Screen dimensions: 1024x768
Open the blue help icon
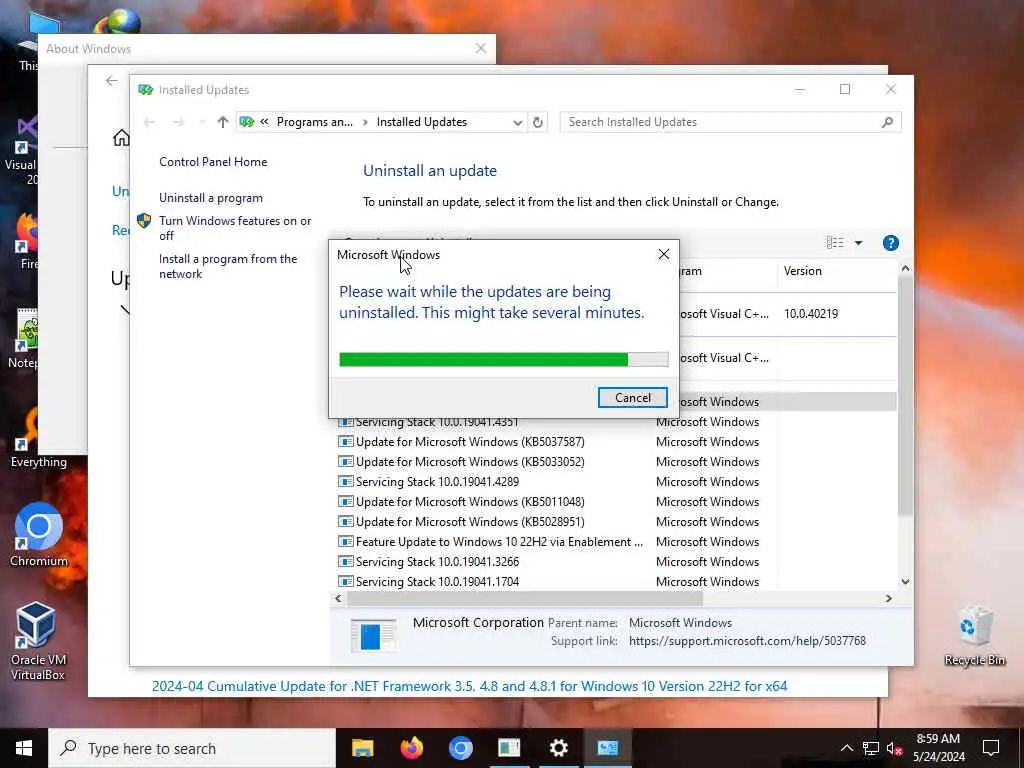tap(890, 243)
